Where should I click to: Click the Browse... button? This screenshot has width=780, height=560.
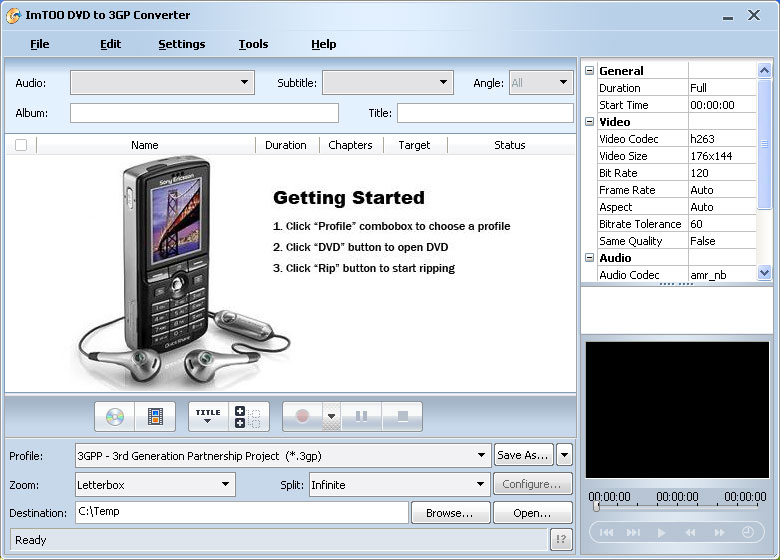point(449,513)
